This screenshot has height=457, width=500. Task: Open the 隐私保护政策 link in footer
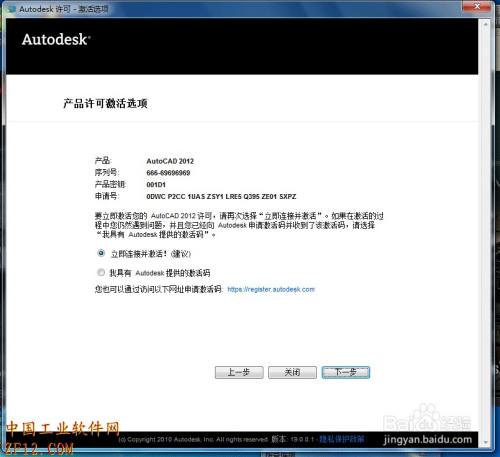tap(342, 439)
